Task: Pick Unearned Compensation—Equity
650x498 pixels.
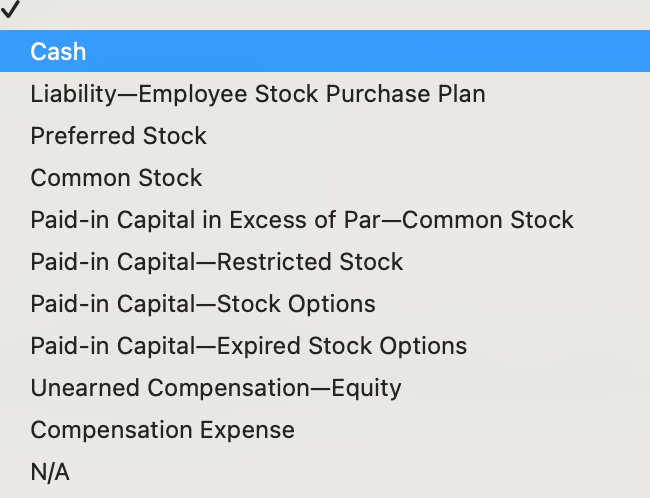Action: [x=216, y=388]
